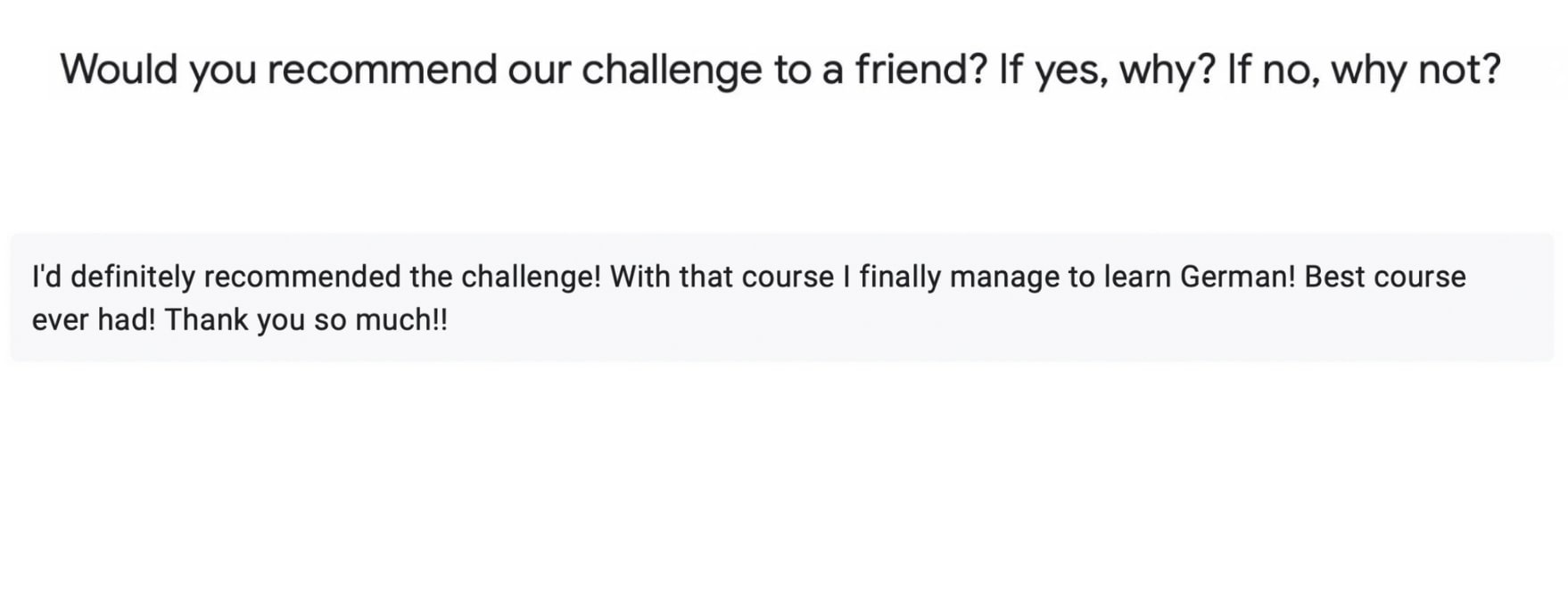1568x596 pixels.
Task: Click the word "friend?" in the heading
Action: [x=920, y=70]
